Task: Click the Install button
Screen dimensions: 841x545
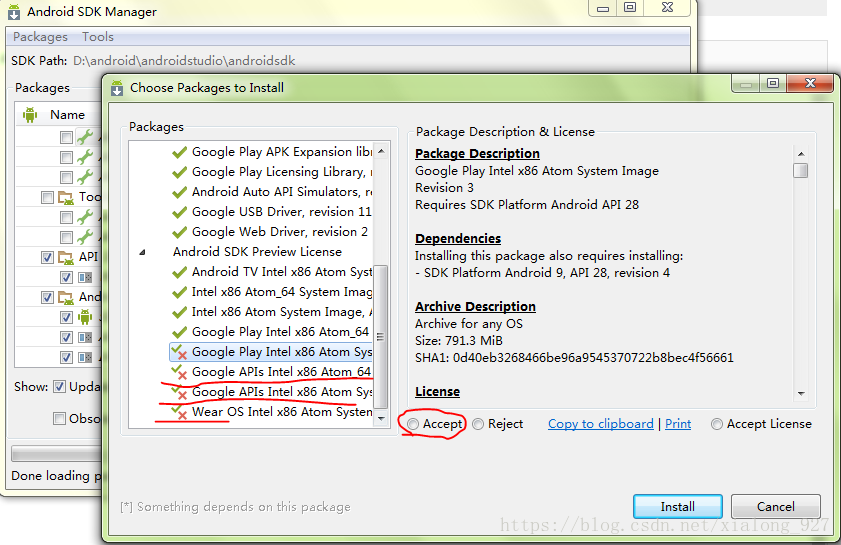Action: click(677, 506)
